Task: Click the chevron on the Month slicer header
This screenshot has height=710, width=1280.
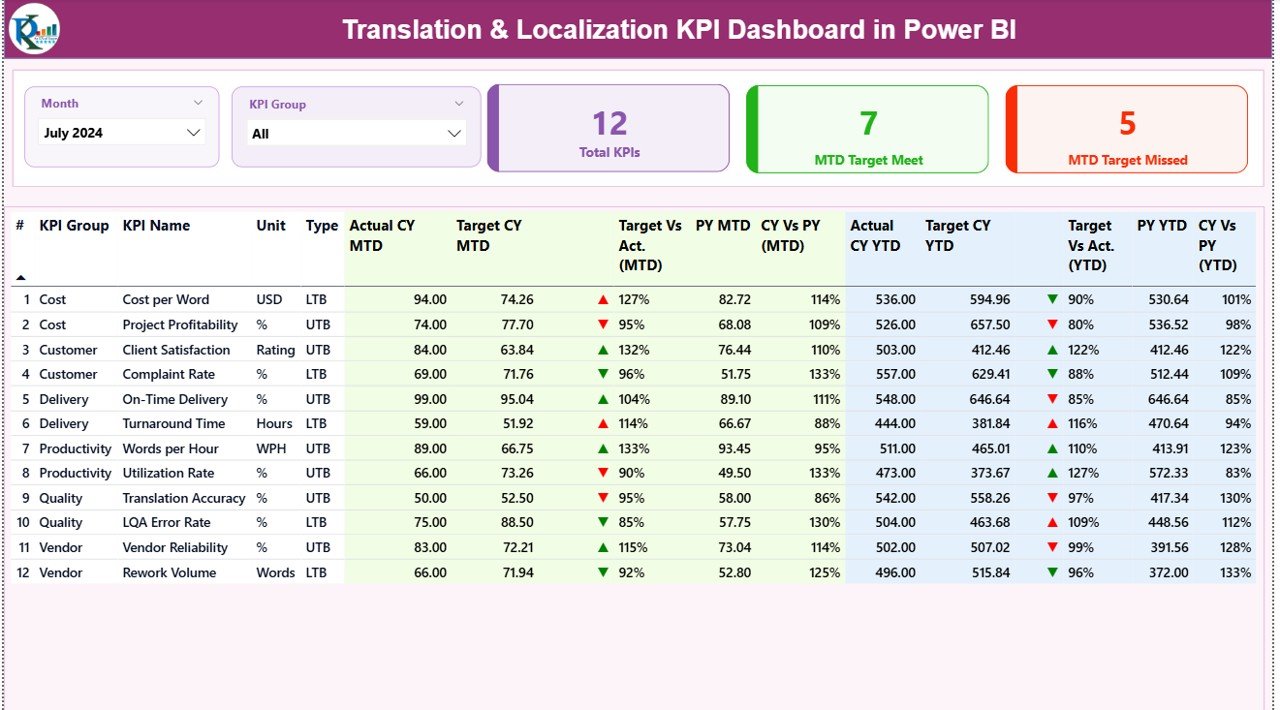Action: point(198,103)
